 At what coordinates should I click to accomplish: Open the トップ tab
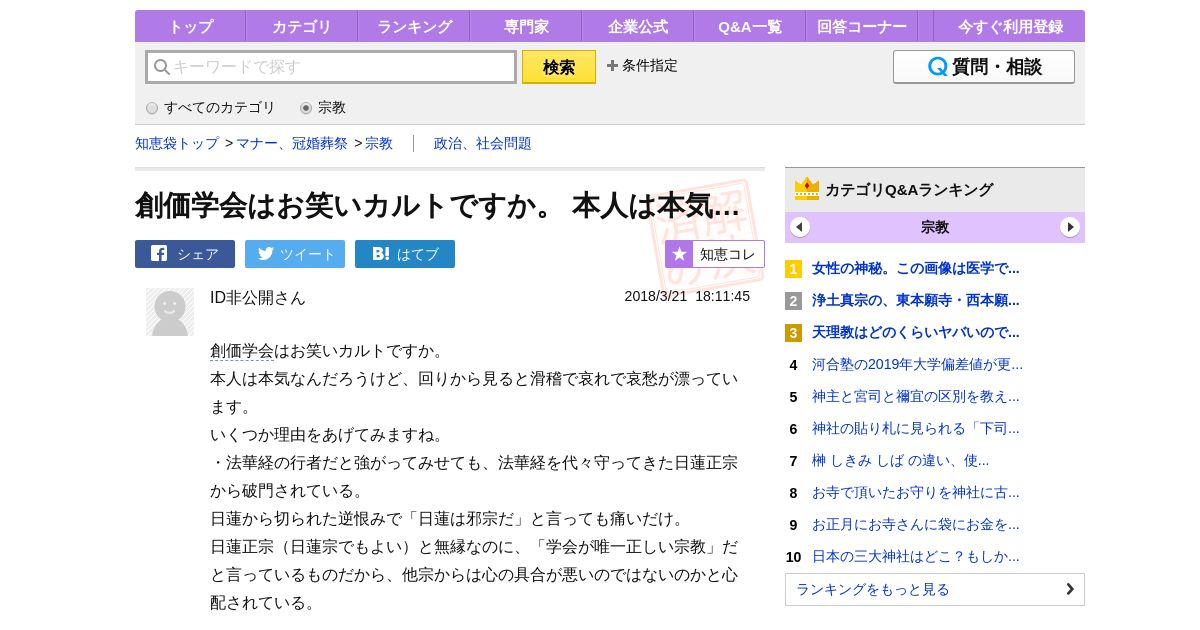(x=190, y=26)
